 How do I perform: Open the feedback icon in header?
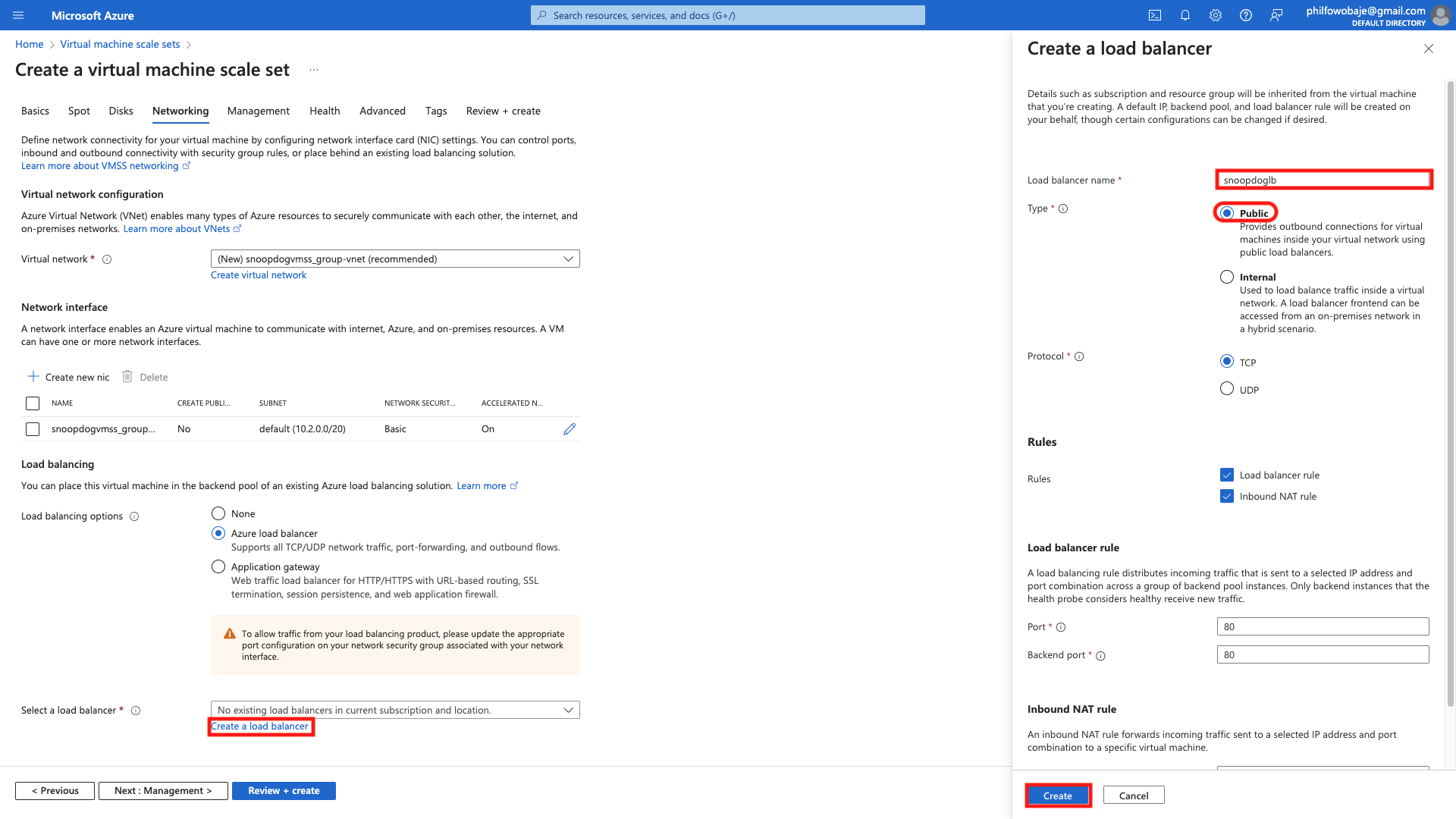tap(1276, 15)
